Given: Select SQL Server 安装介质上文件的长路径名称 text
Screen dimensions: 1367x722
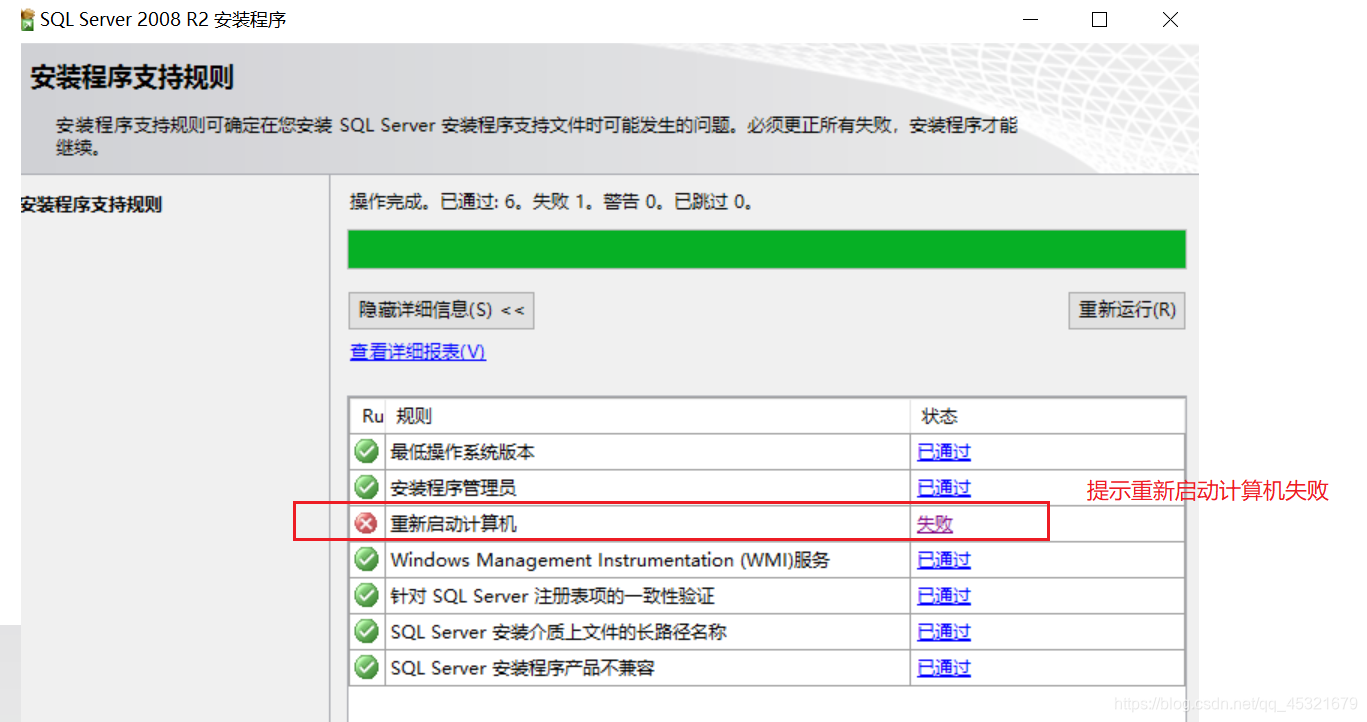Looking at the screenshot, I should pos(558,632).
